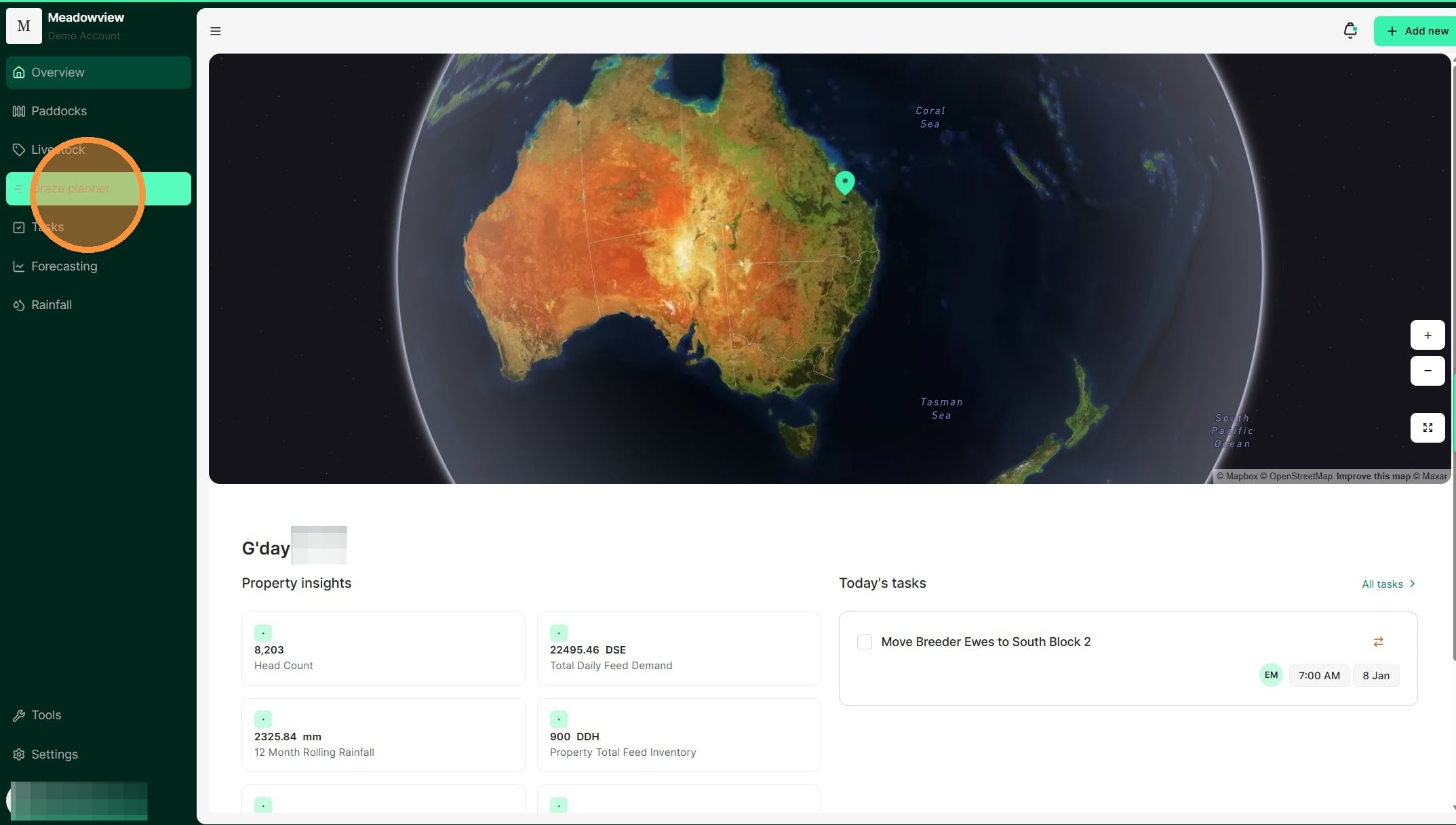Click the Add new button
The width and height of the screenshot is (1456, 825).
[1417, 31]
